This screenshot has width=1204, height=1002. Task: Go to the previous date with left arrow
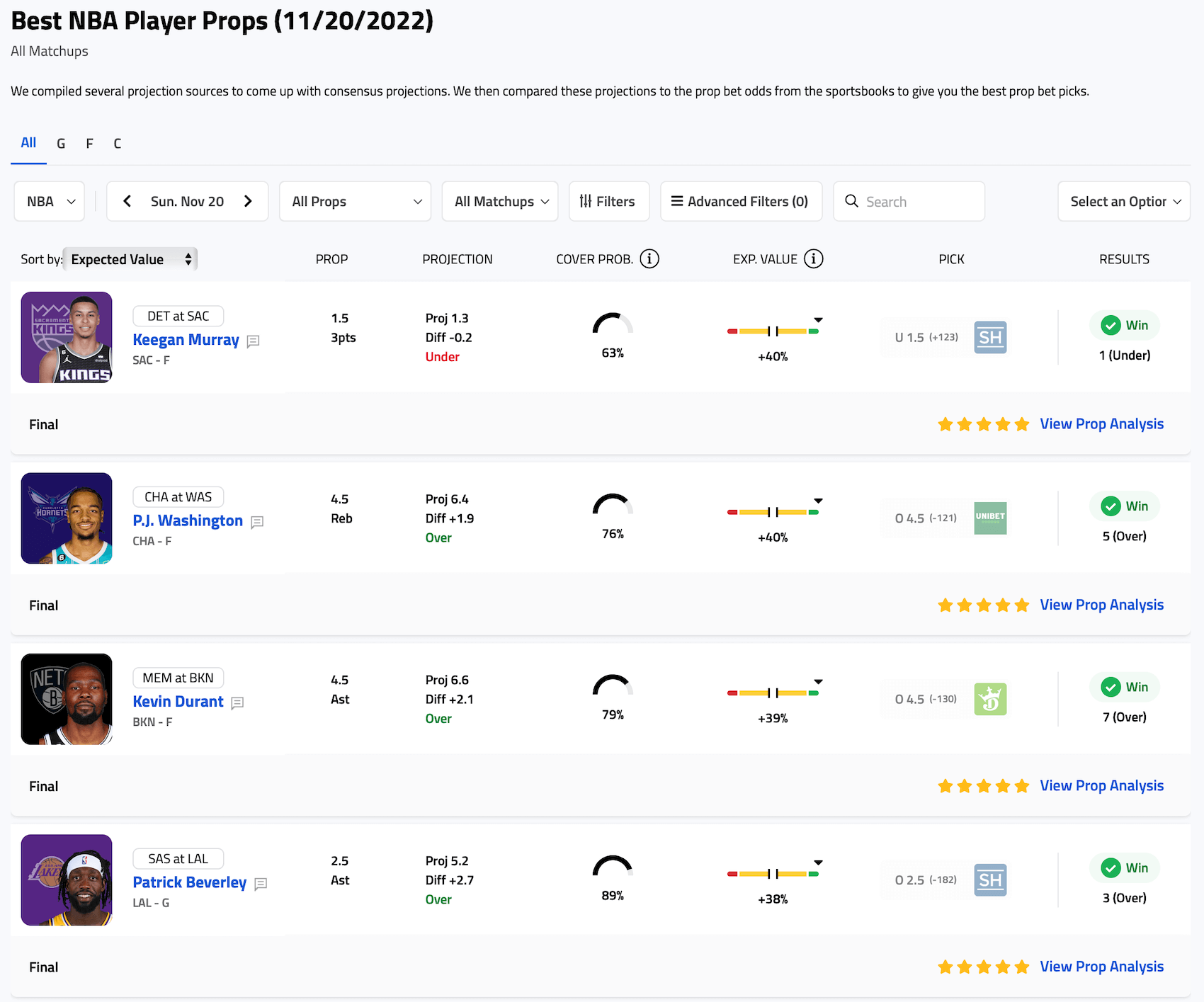click(x=127, y=202)
